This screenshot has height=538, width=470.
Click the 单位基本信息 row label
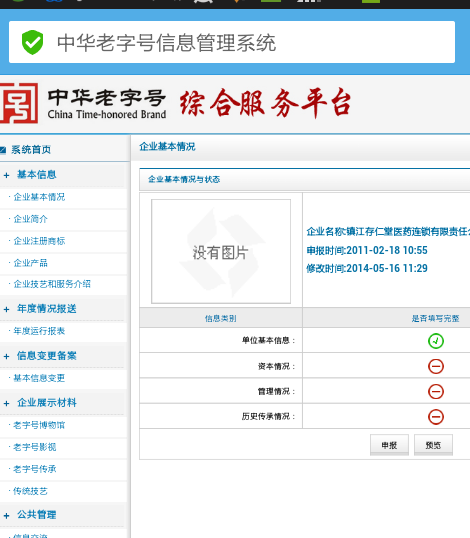coord(268,340)
